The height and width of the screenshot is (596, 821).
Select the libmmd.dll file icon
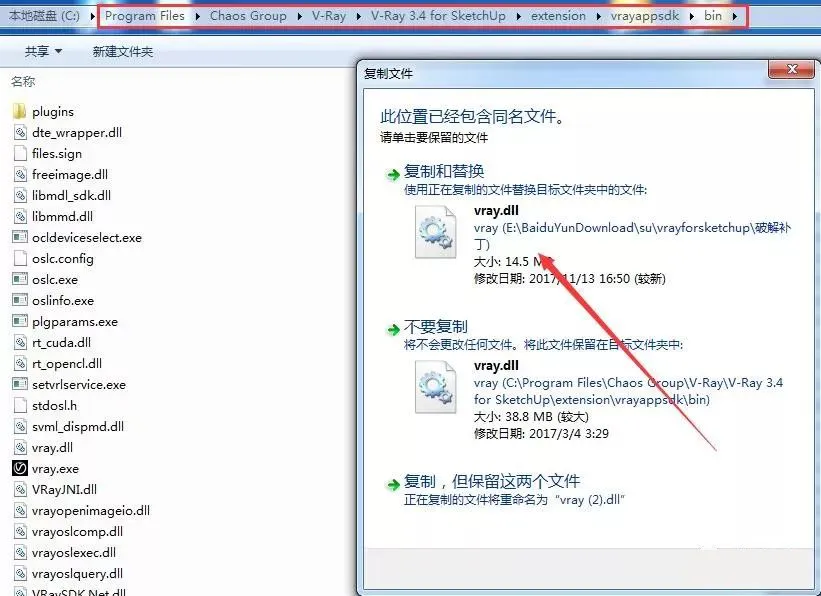(x=20, y=216)
